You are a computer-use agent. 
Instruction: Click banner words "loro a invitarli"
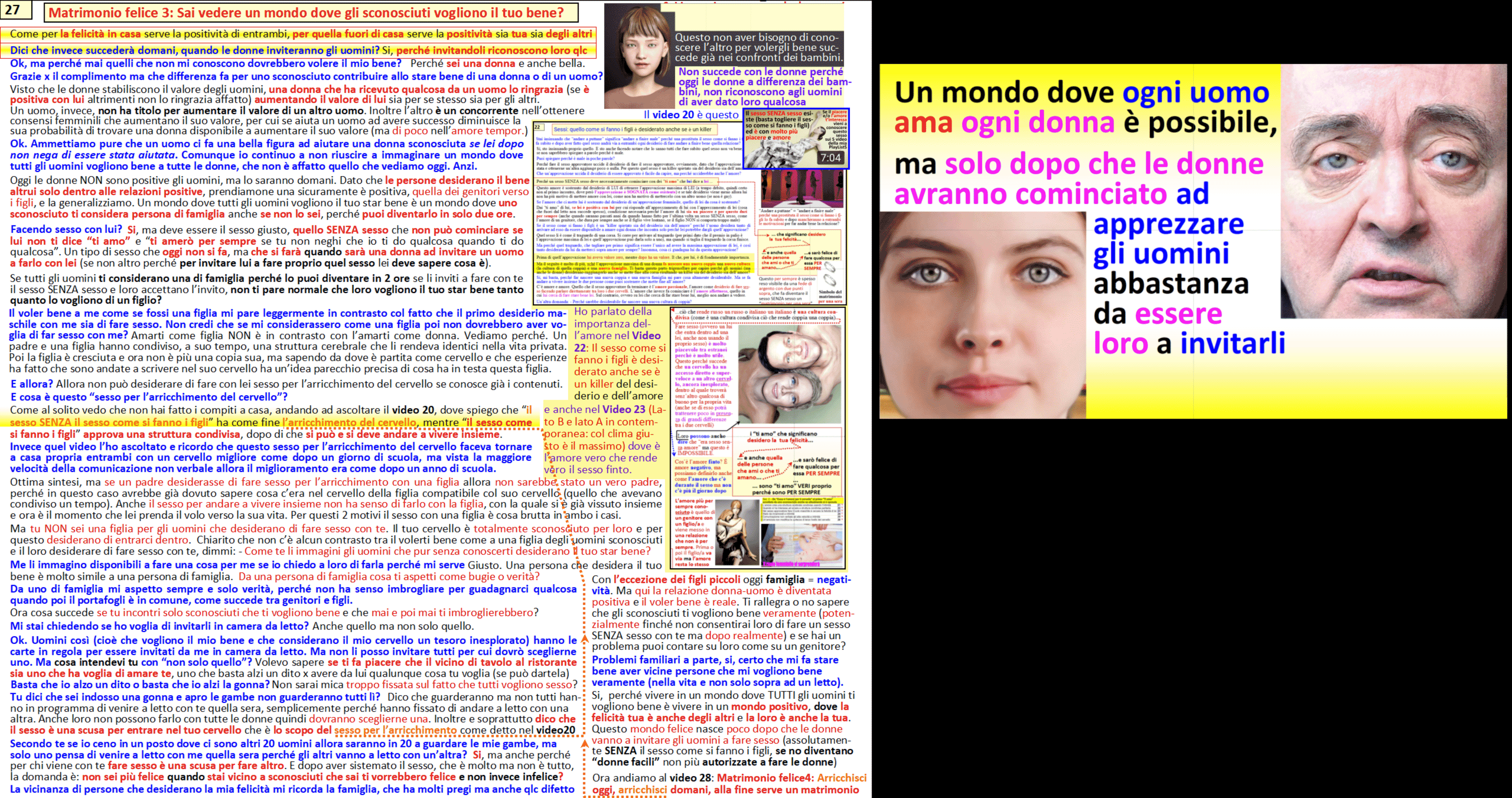point(1189,343)
